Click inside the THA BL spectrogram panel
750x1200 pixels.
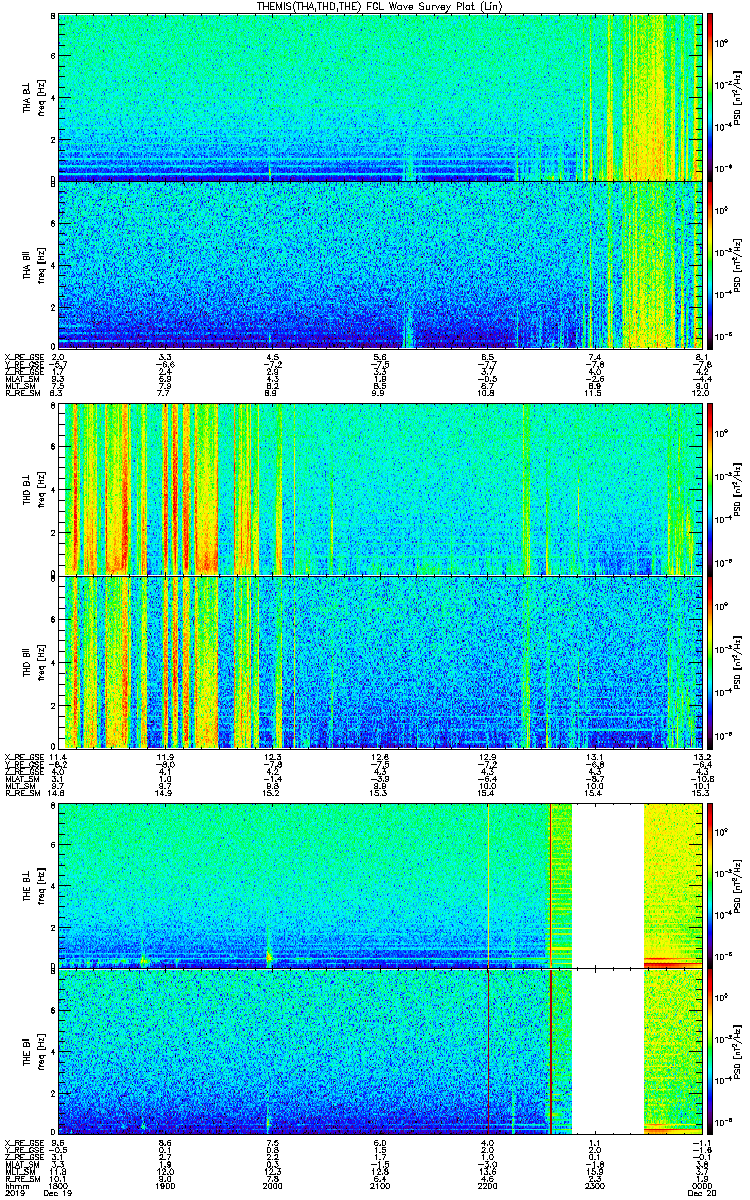(x=382, y=97)
